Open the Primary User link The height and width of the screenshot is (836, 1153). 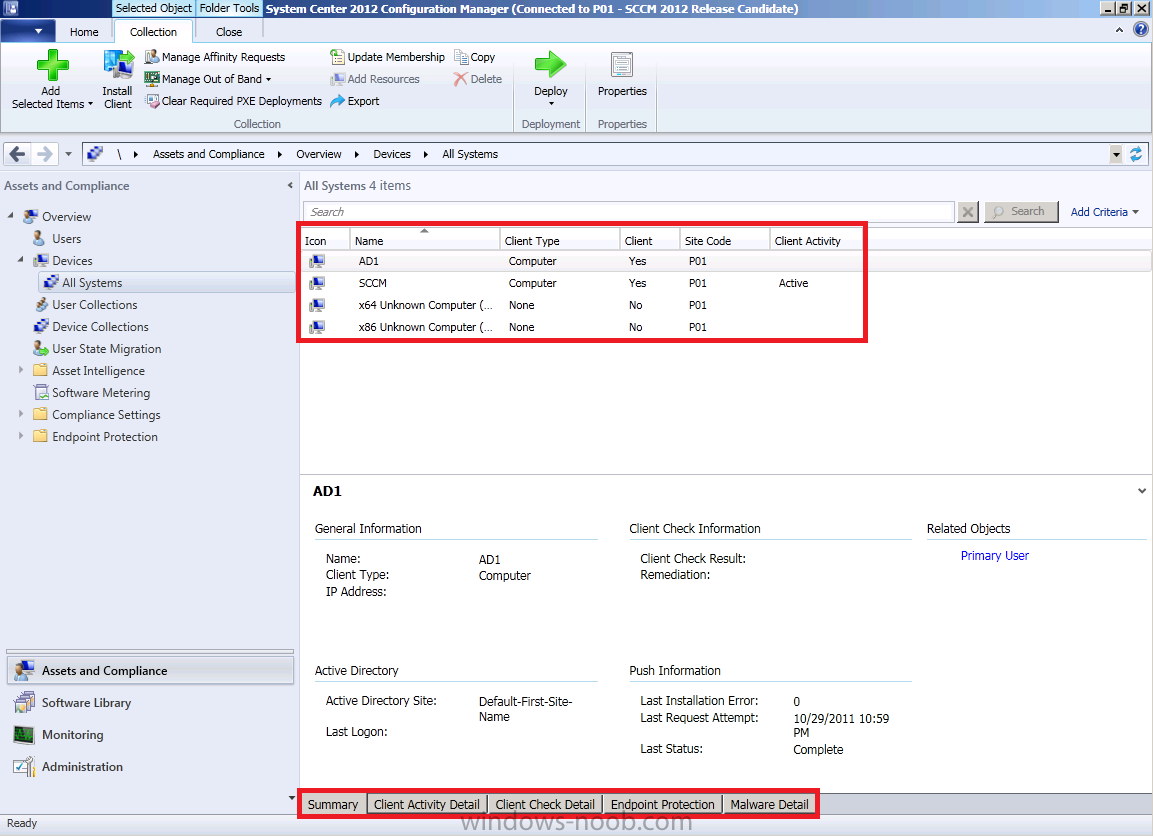click(994, 556)
